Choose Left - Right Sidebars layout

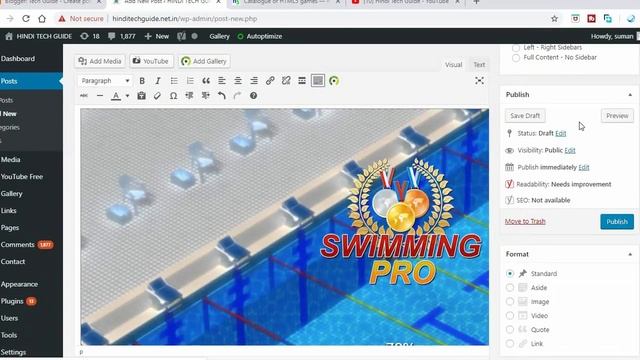click(516, 48)
